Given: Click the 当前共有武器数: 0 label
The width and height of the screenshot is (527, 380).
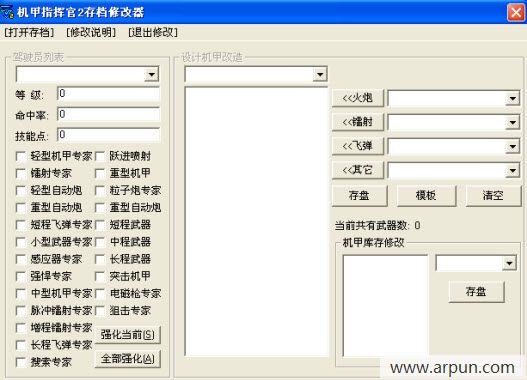Looking at the screenshot, I should [377, 226].
